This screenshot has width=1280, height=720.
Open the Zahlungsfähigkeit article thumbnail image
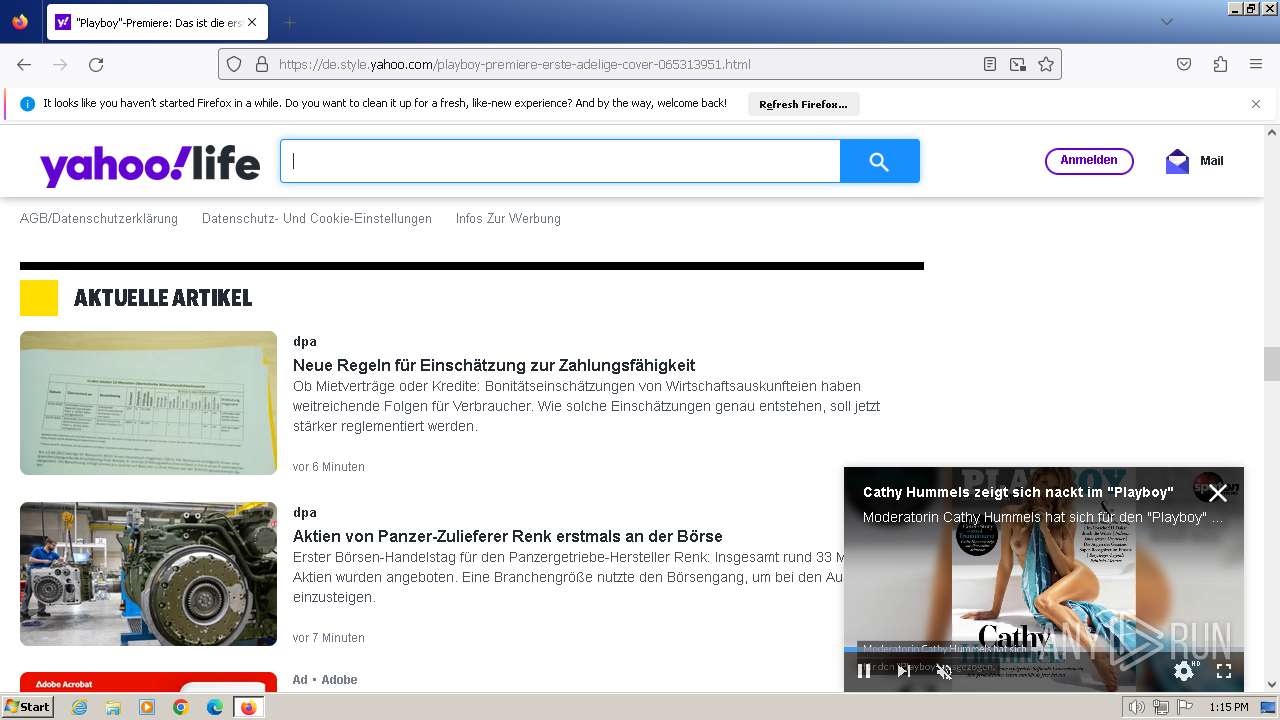[x=148, y=403]
